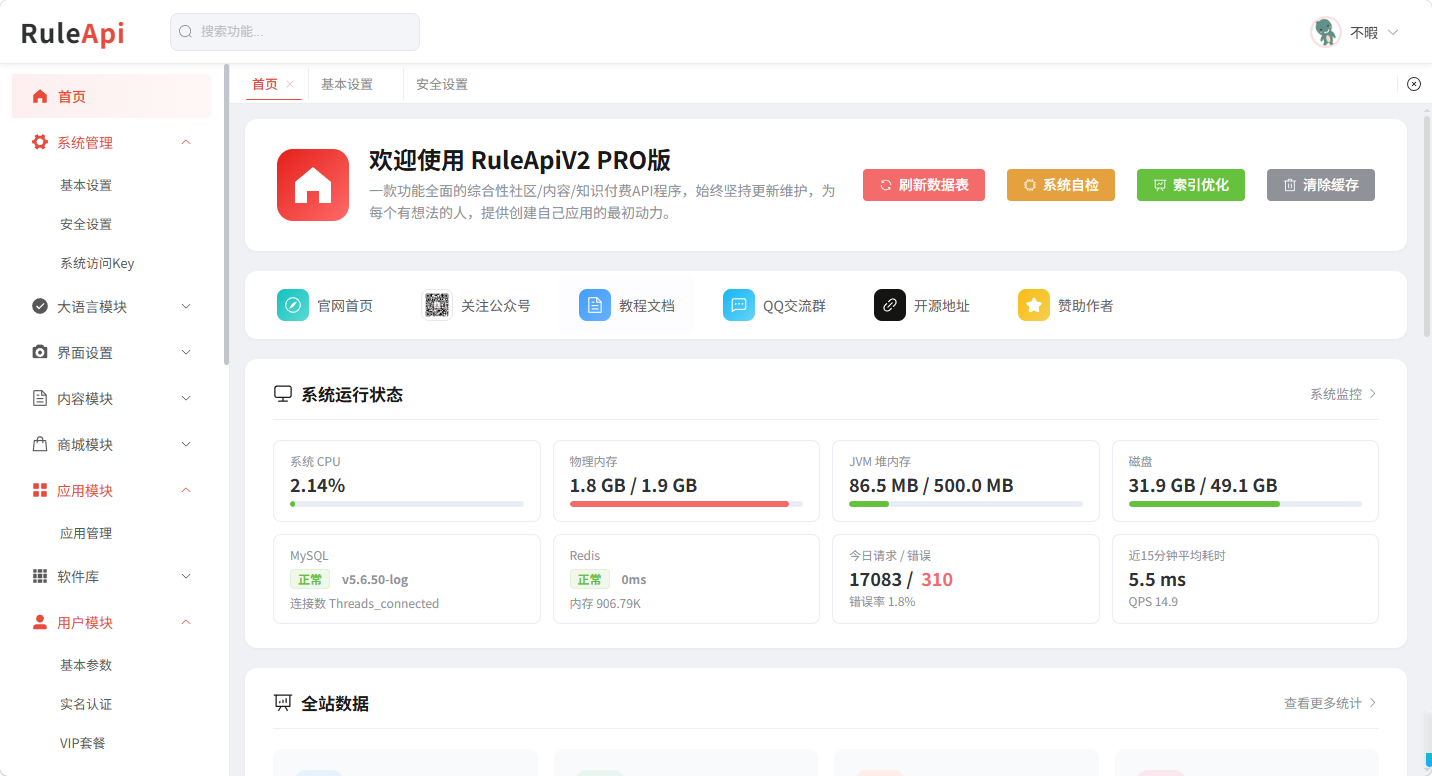Click the RuleApi logo
The width and height of the screenshot is (1432, 776).
(x=73, y=33)
